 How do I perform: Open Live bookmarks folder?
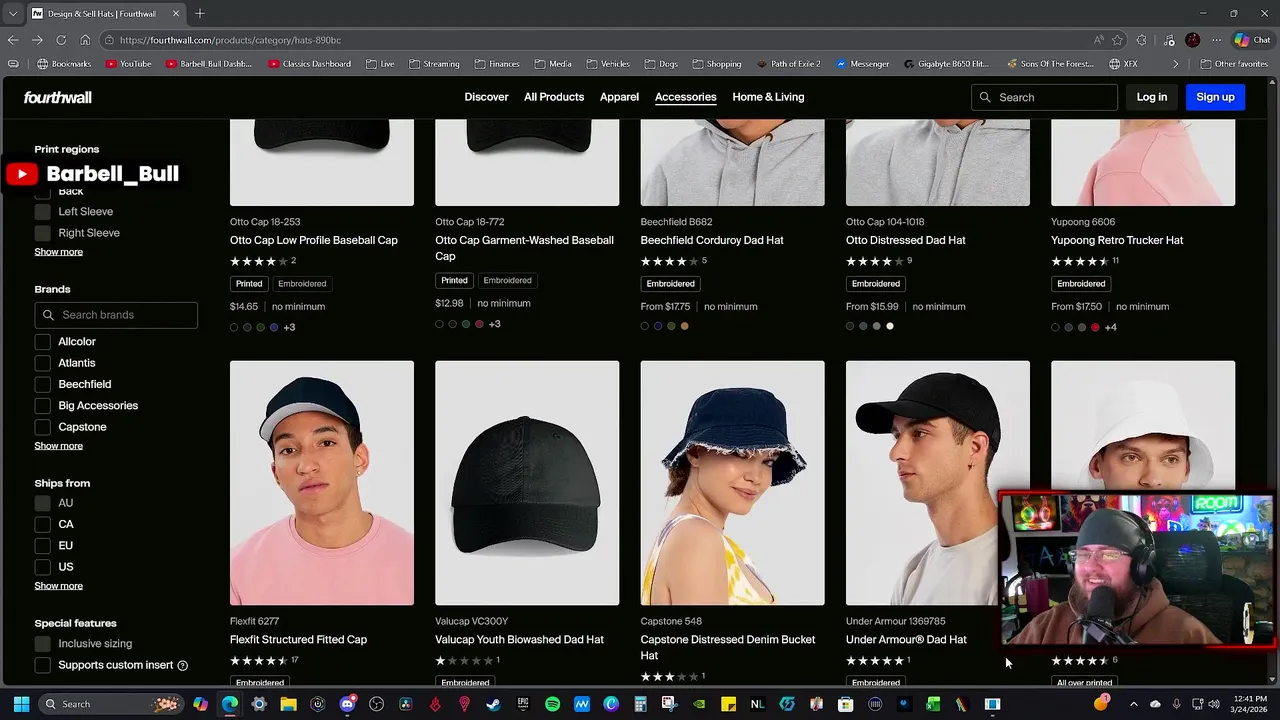tap(380, 64)
